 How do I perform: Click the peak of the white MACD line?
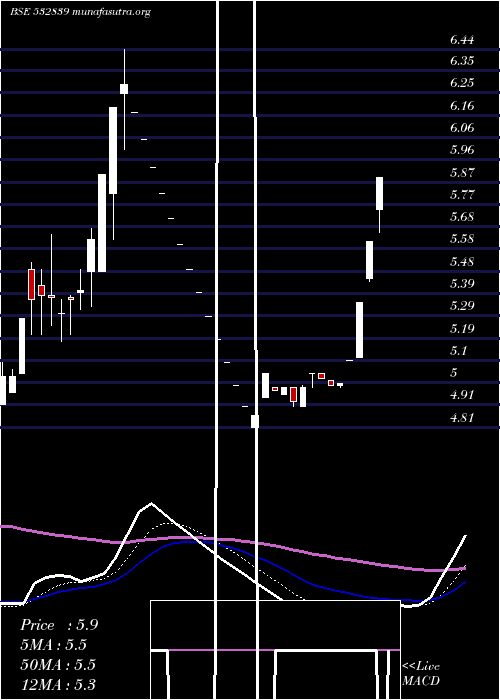[x=151, y=503]
